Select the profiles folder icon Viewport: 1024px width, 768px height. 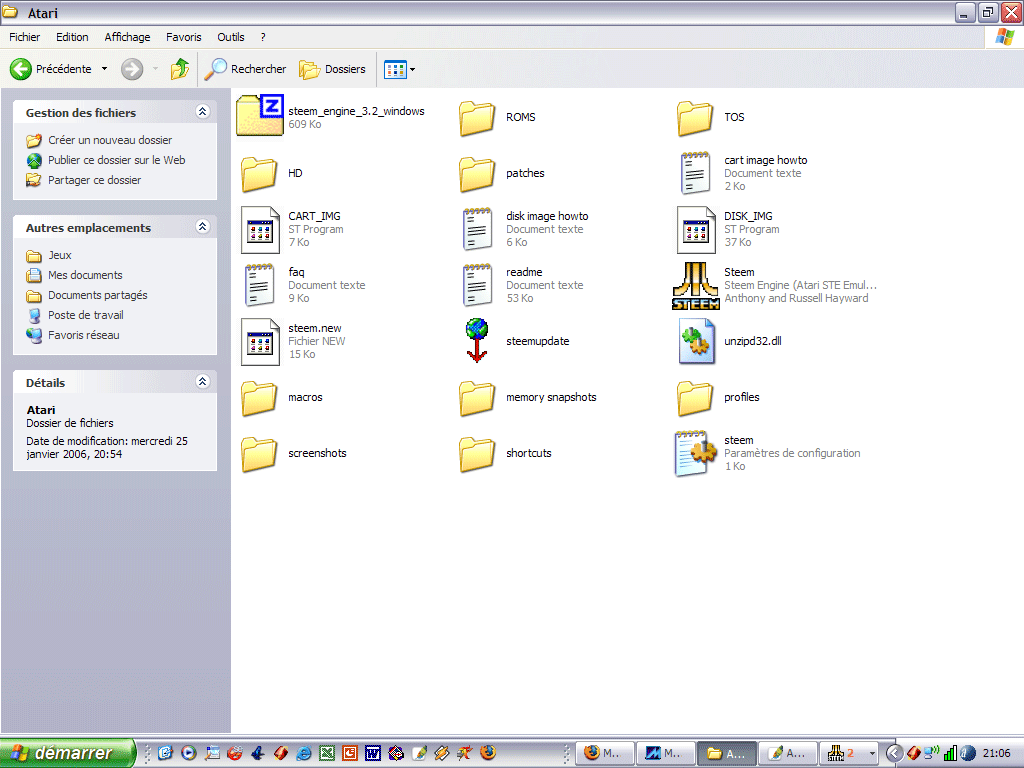(695, 398)
